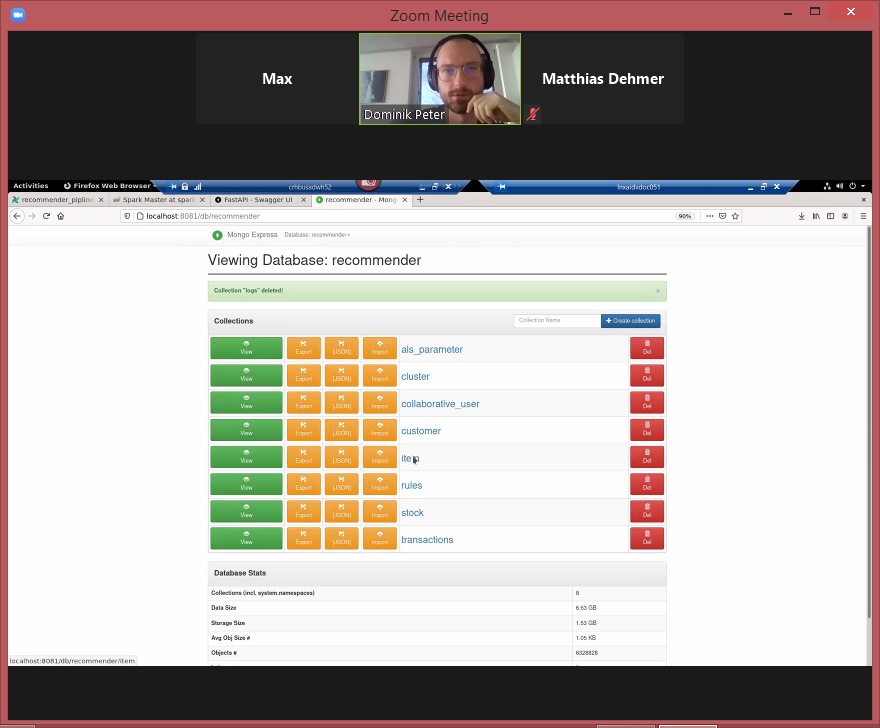View the als_parameter collection
The image size is (880, 728).
point(246,348)
